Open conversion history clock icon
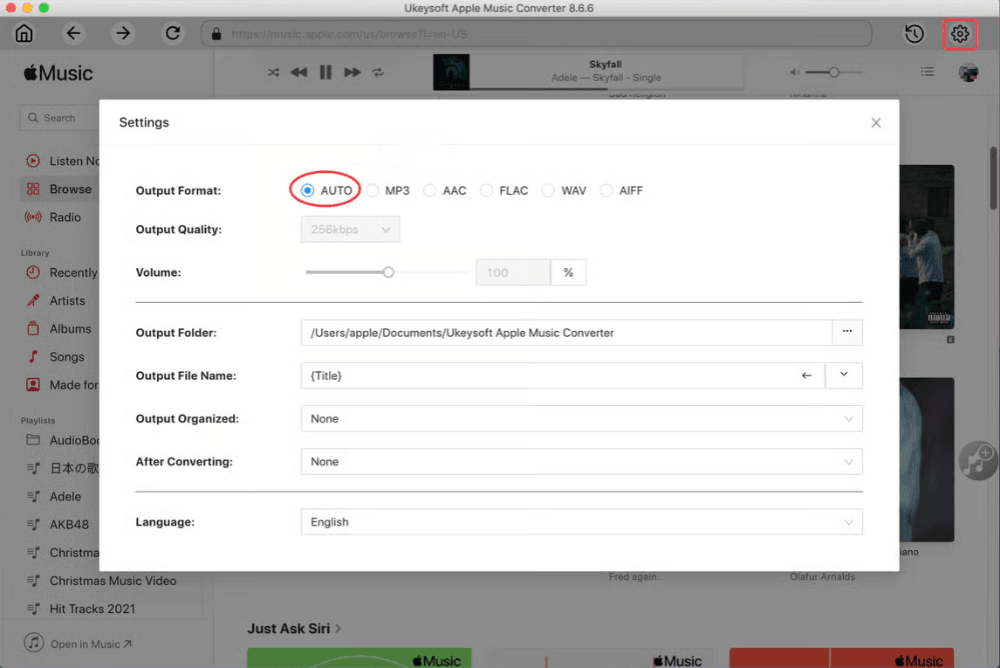1000x668 pixels. pos(914,34)
